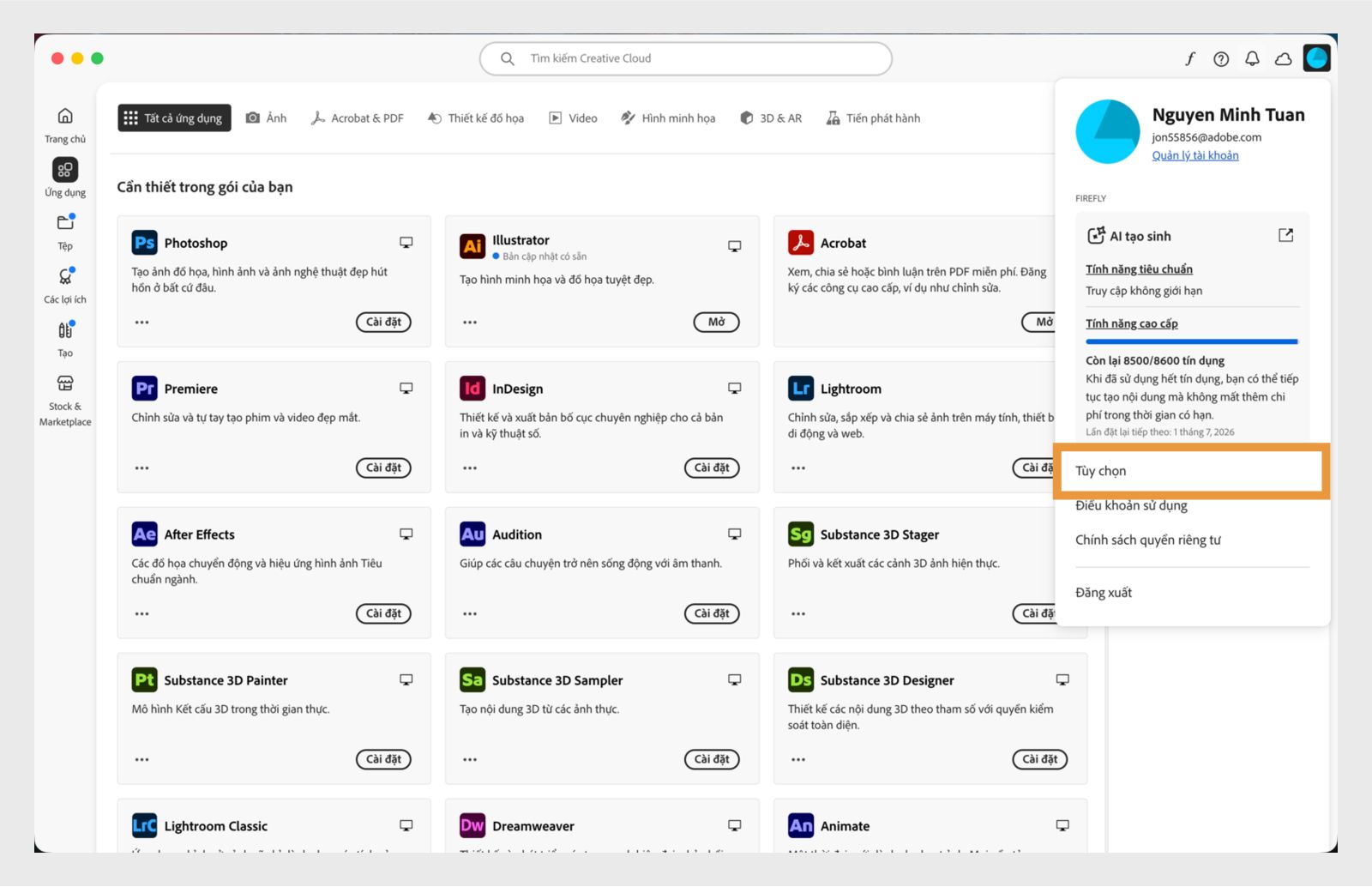
Task: Click desktop icon on Substance 3D Designer card
Action: click(1062, 680)
